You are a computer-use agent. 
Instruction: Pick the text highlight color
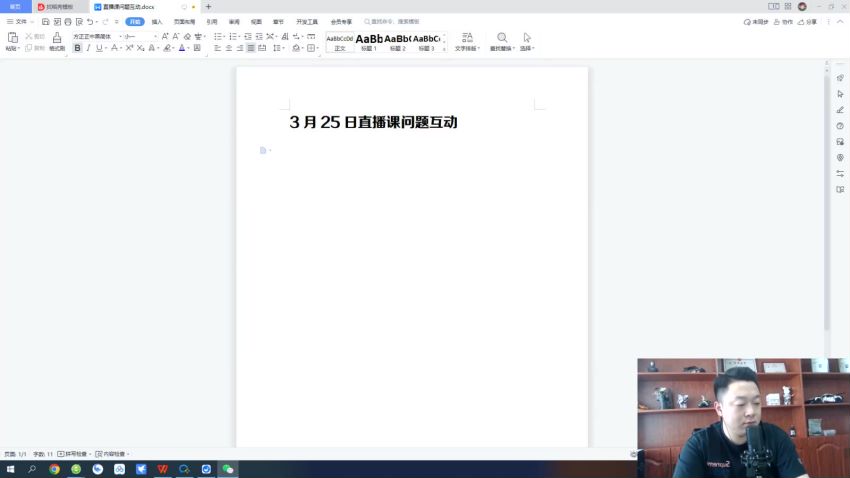(168, 48)
